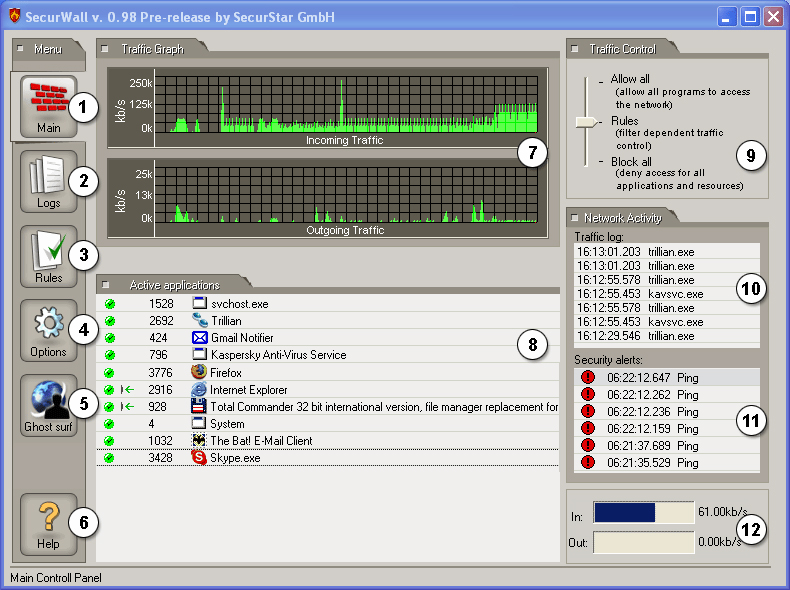
Task: Open the Options gear button
Action: tap(49, 331)
